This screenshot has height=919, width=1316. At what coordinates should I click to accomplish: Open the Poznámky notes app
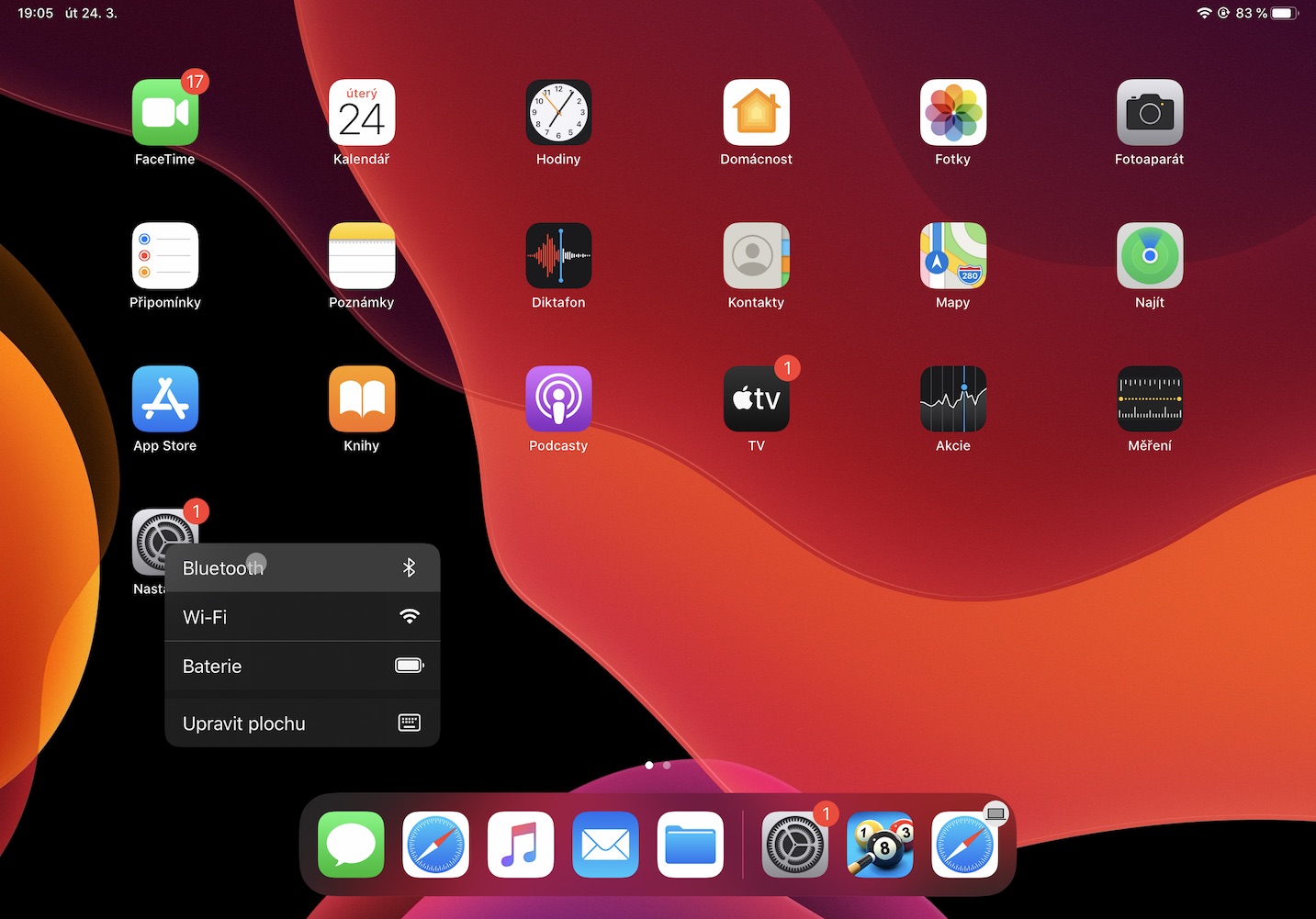tap(362, 256)
